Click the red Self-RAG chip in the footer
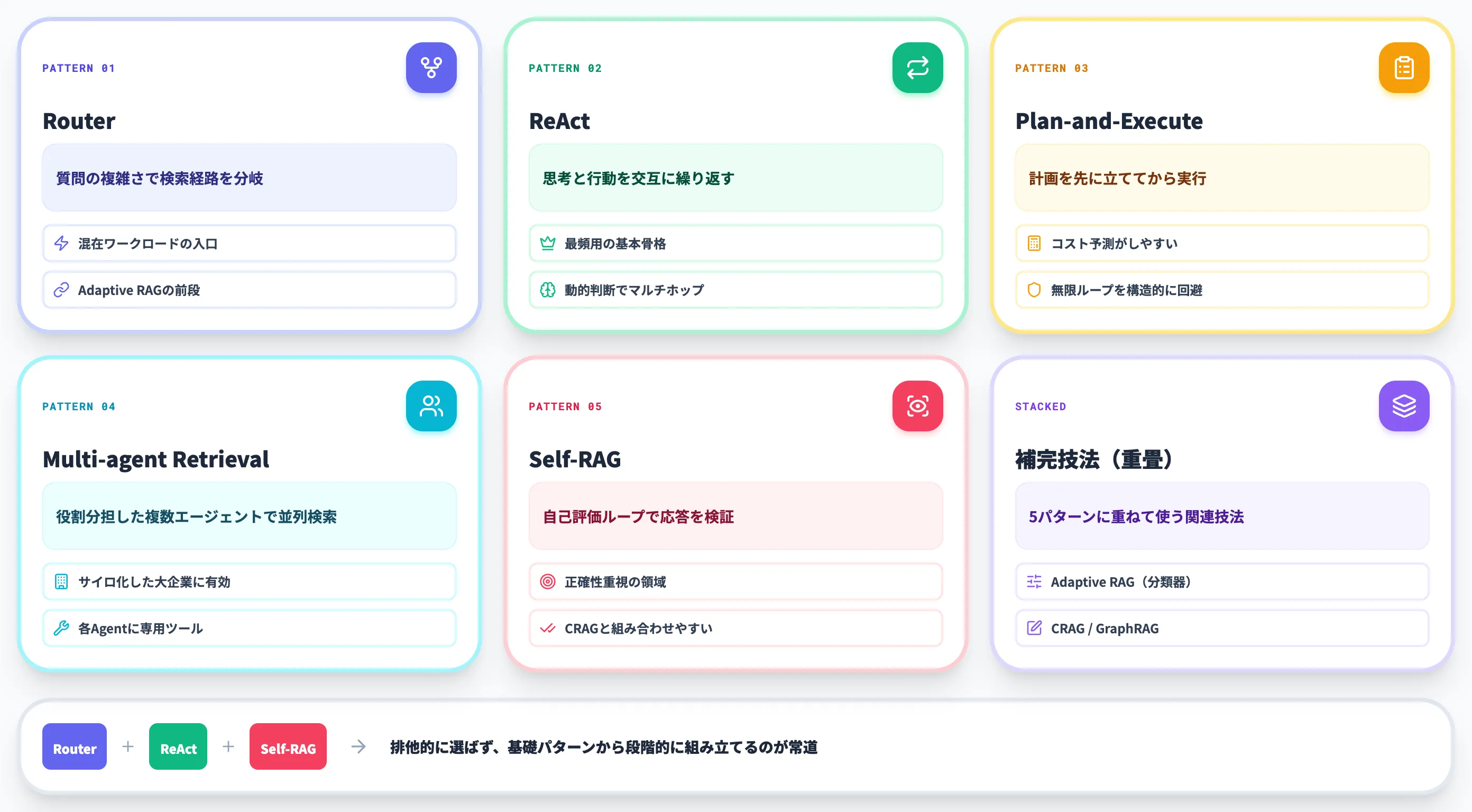This screenshot has width=1472, height=812. point(288,746)
